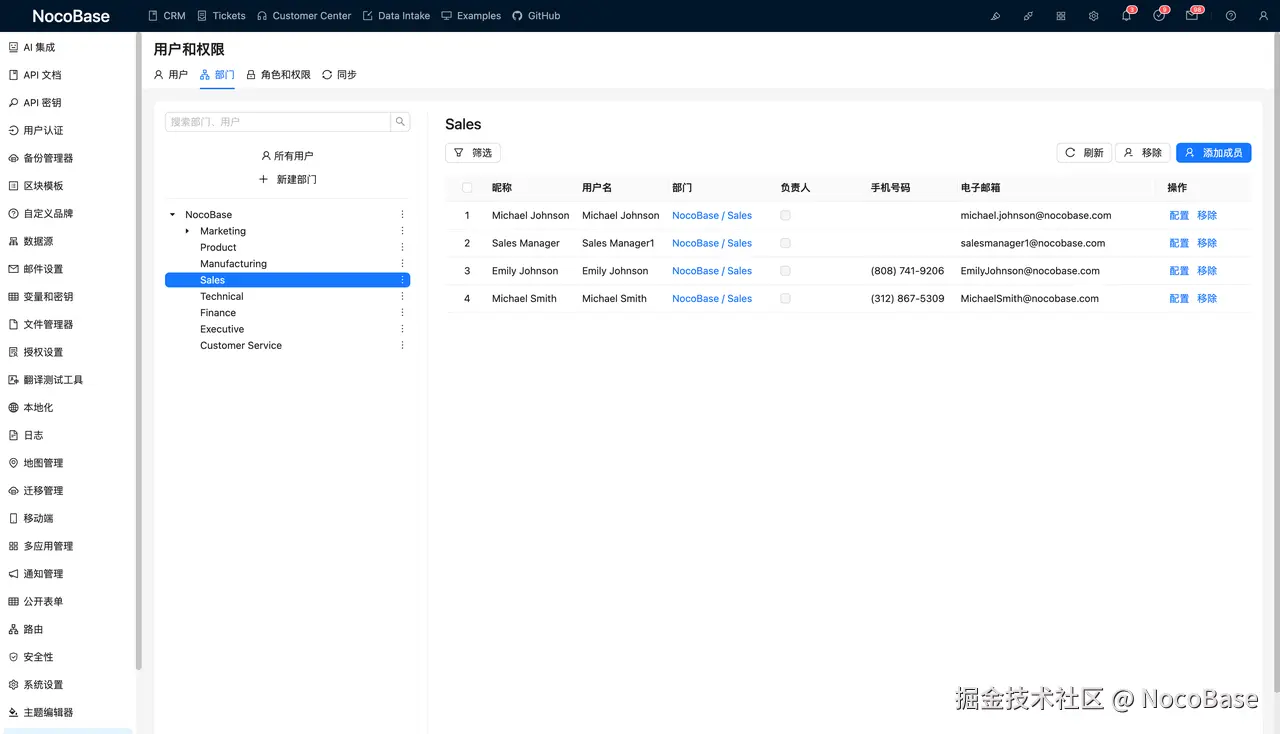Switch to the 用户 tab
The height and width of the screenshot is (734, 1280).
click(x=170, y=75)
